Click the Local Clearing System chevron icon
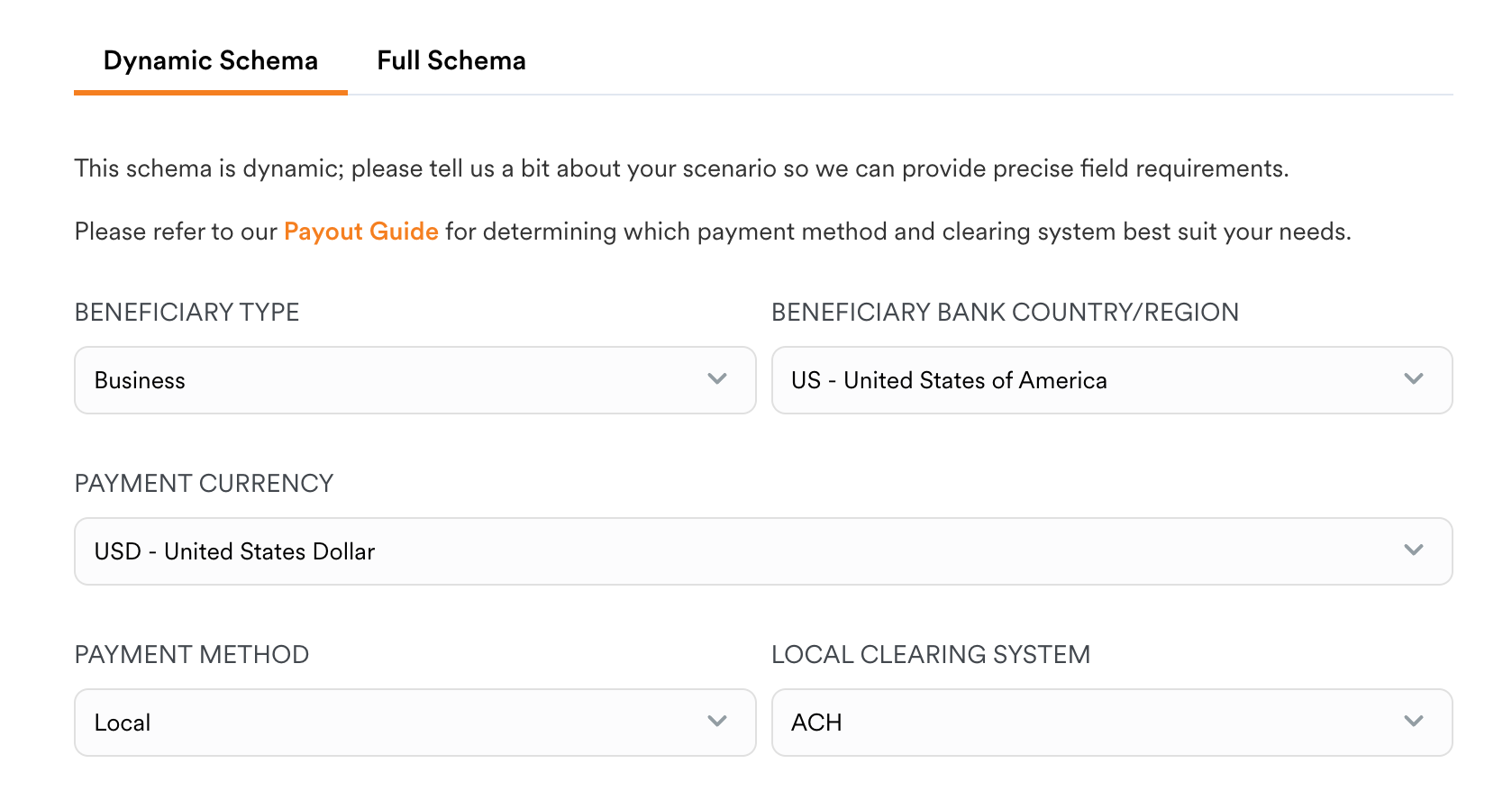 coord(1415,722)
